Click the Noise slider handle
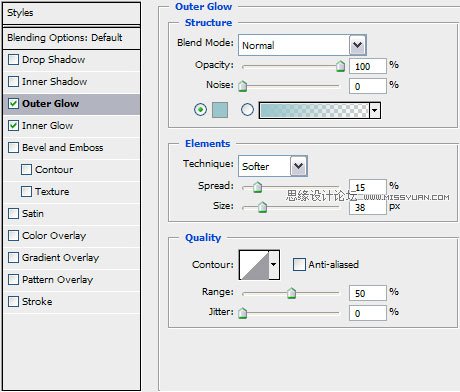 [x=243, y=86]
